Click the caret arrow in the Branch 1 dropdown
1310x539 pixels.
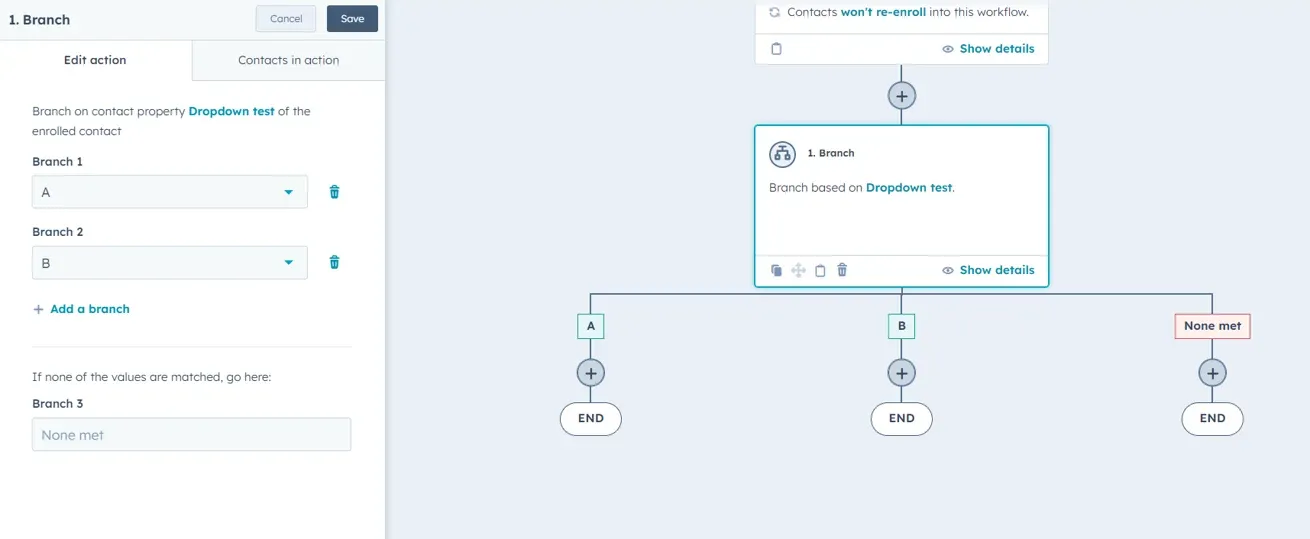tap(289, 192)
